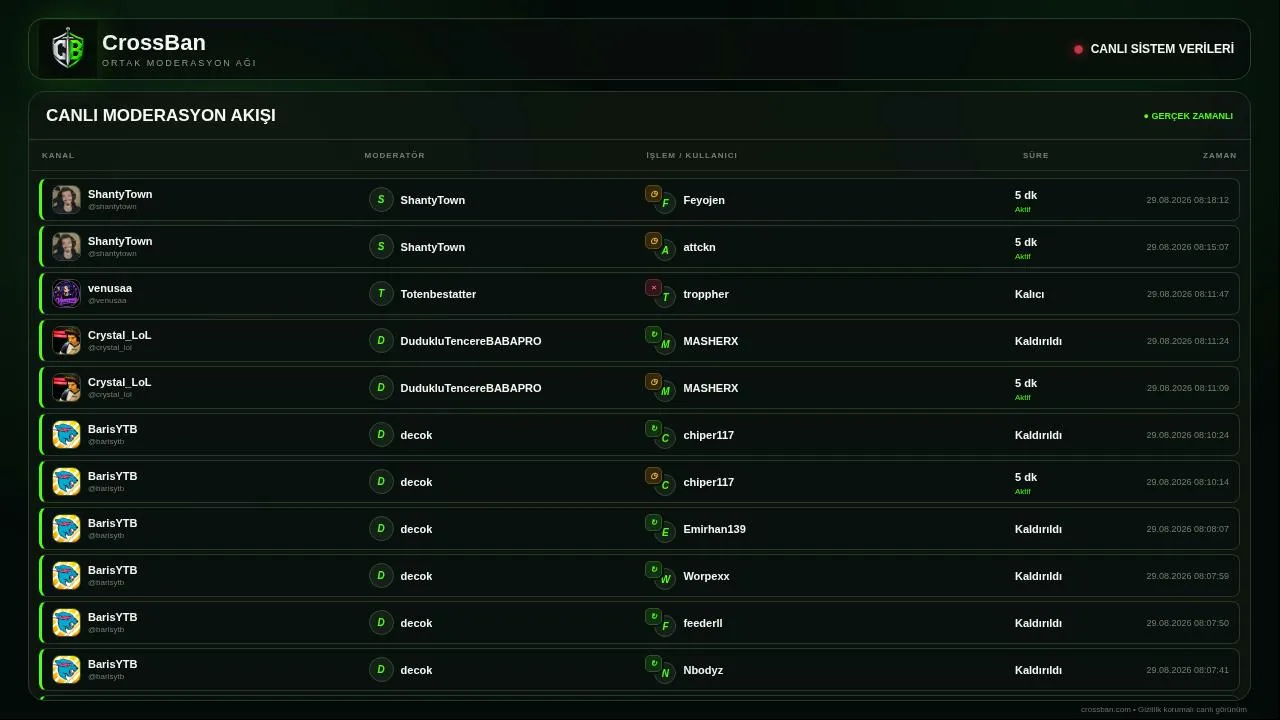Click the timeout clock icon beside Feyojen
The width and height of the screenshot is (1280, 720).
pyautogui.click(x=653, y=194)
